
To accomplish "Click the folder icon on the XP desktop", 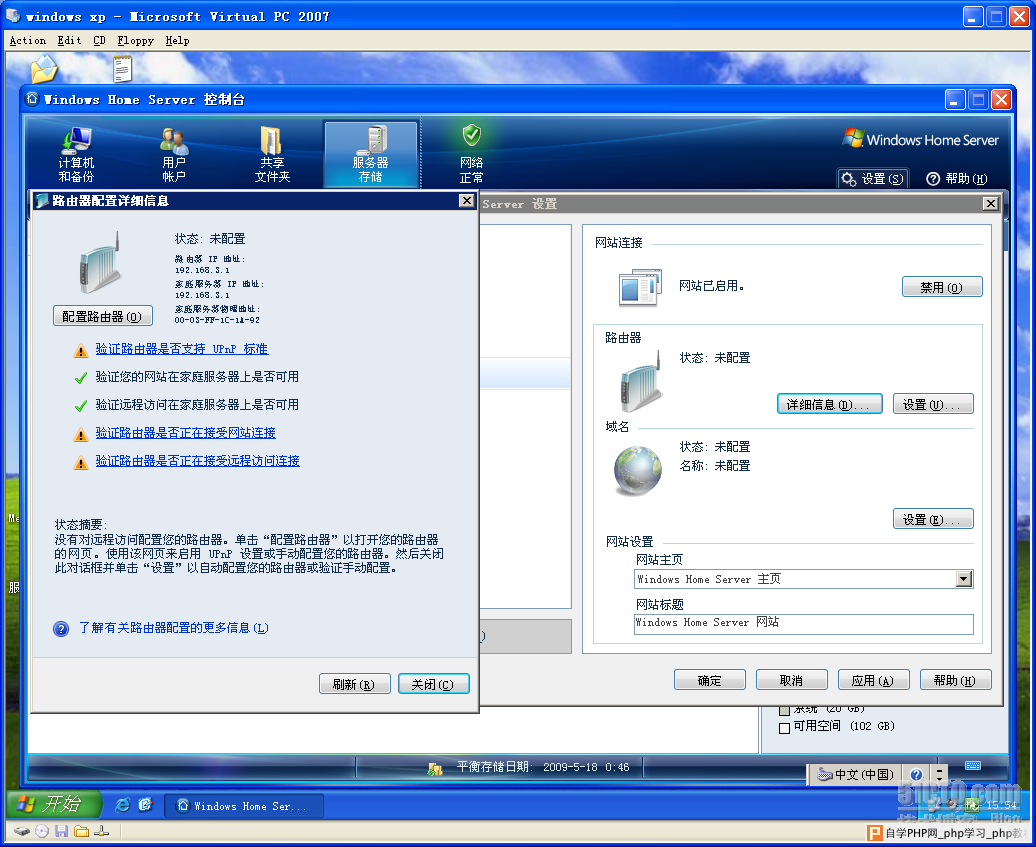I will [x=44, y=69].
